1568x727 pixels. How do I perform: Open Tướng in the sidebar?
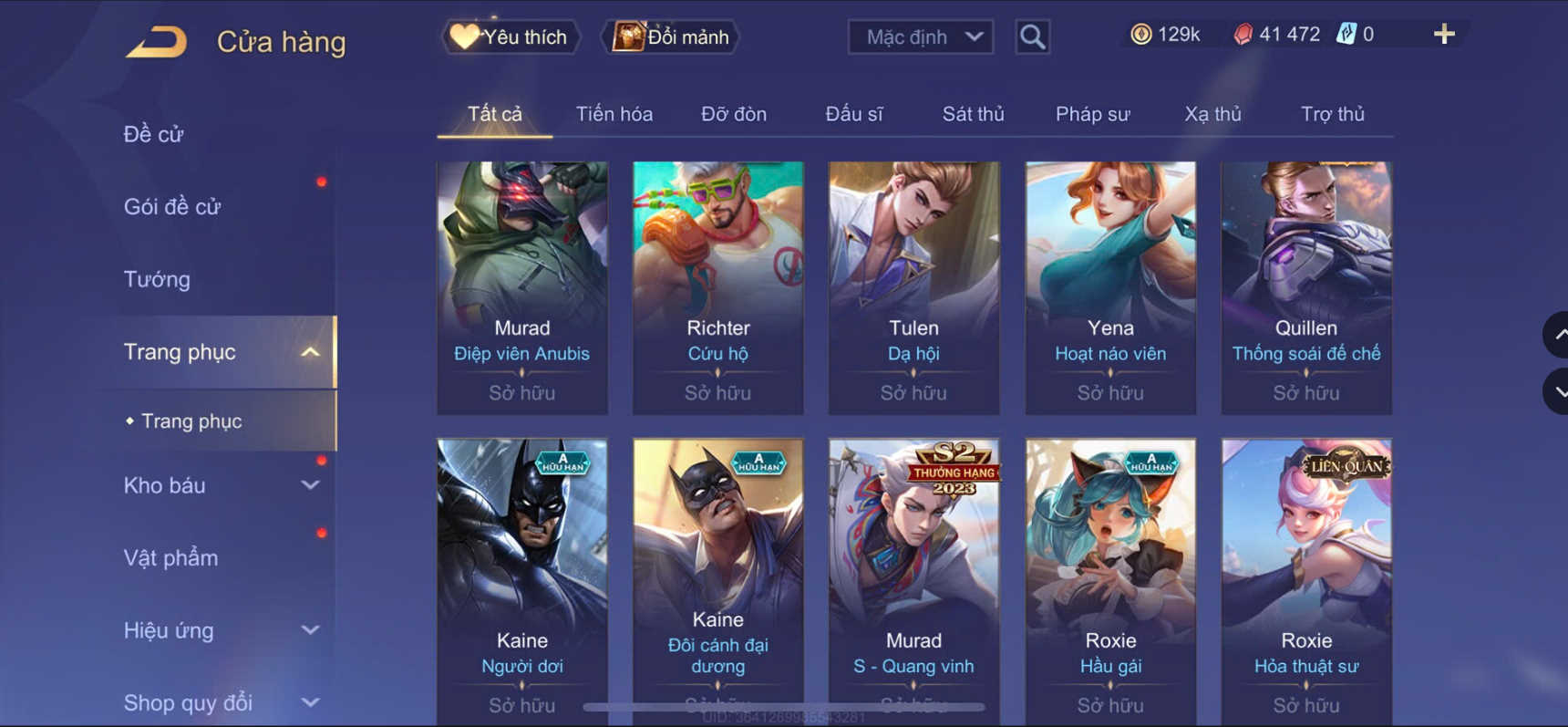click(x=157, y=279)
